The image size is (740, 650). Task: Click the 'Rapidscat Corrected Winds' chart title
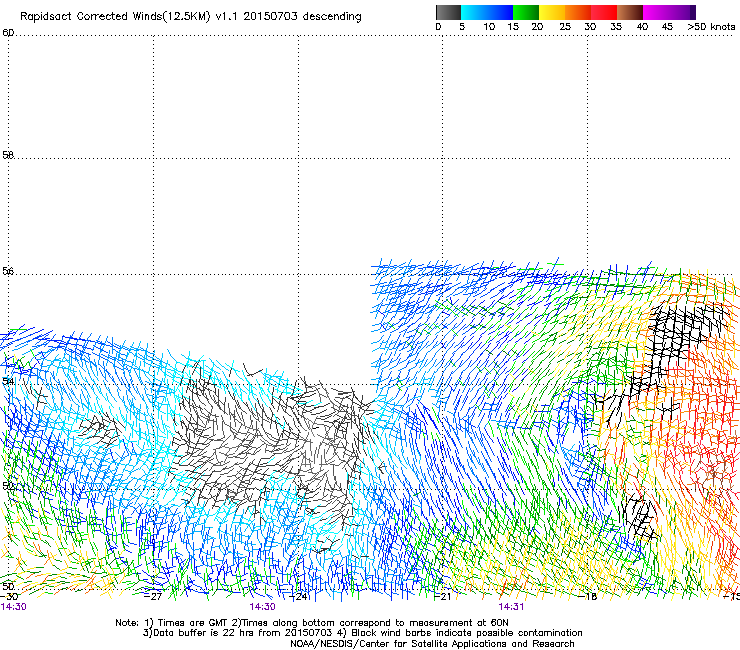coord(191,17)
